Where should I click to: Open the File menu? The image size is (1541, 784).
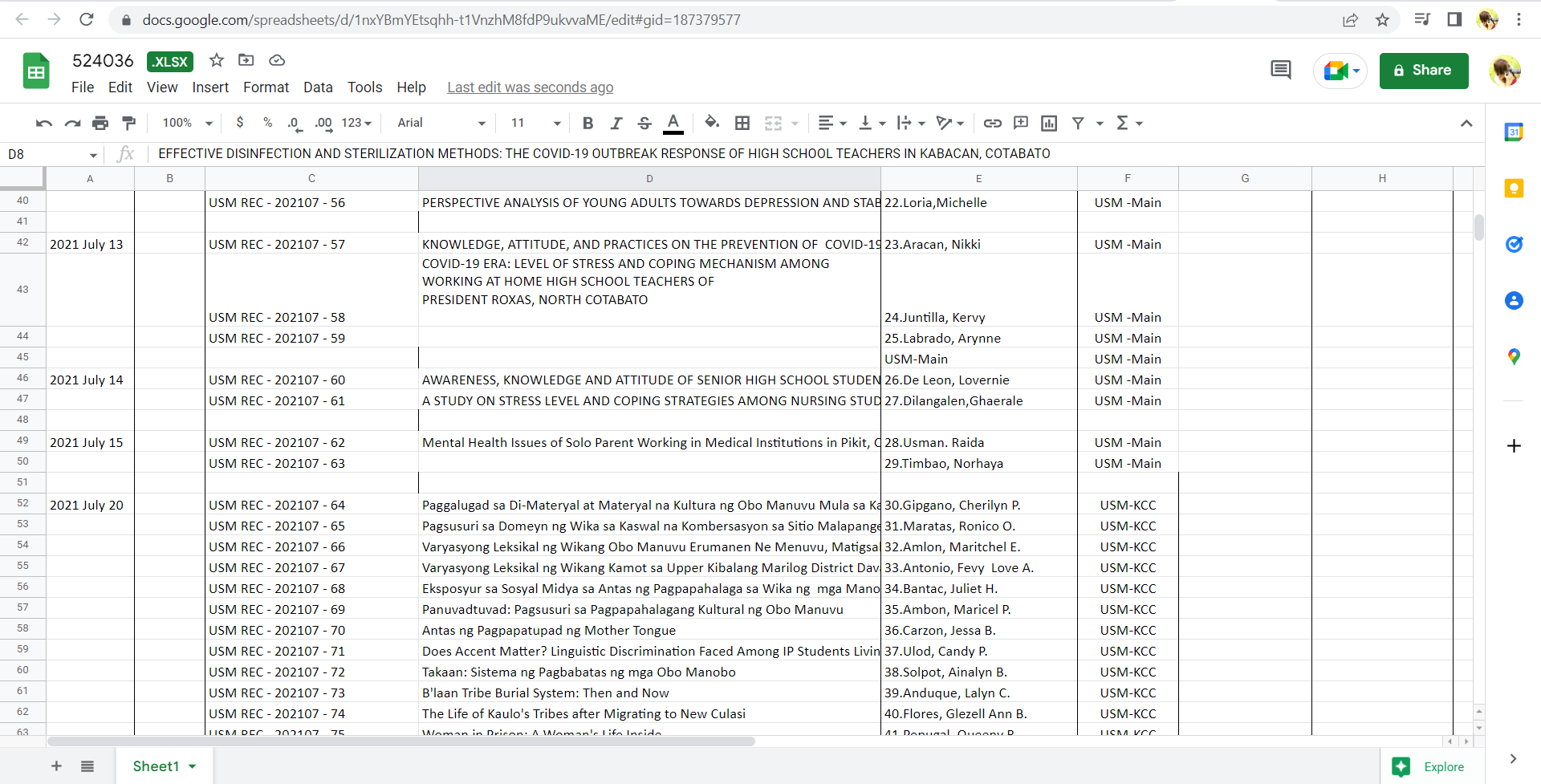[x=83, y=87]
